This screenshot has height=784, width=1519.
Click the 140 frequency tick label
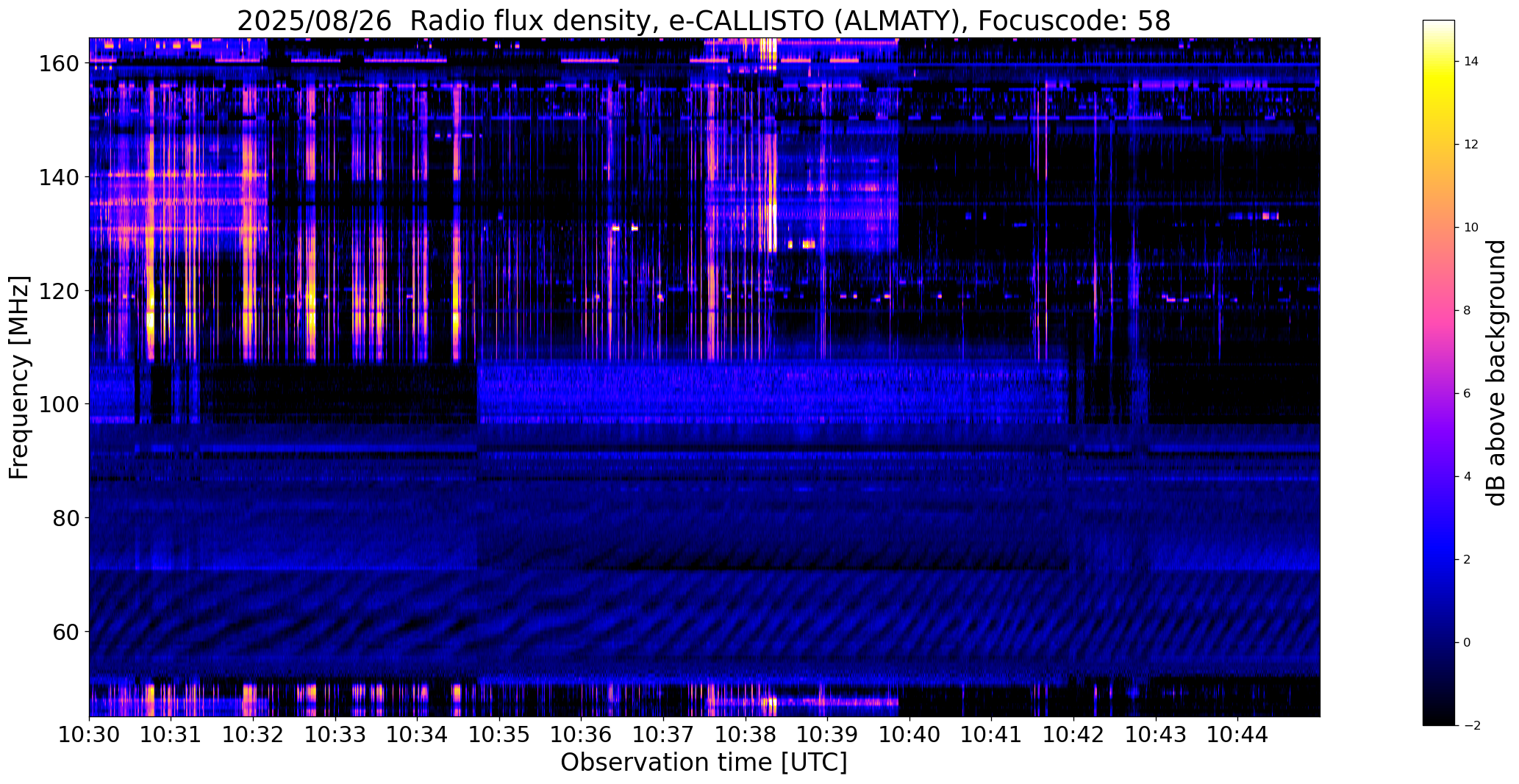(x=60, y=177)
